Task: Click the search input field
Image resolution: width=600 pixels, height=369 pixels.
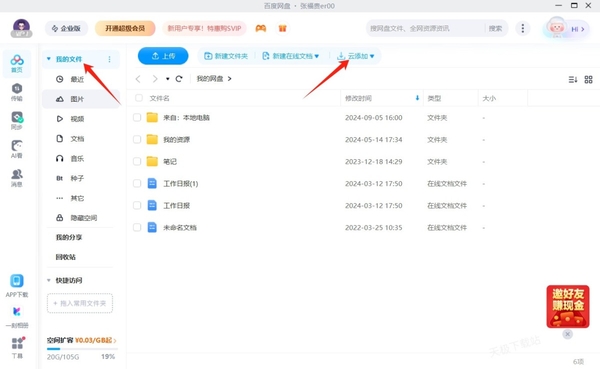Action: tap(426, 28)
